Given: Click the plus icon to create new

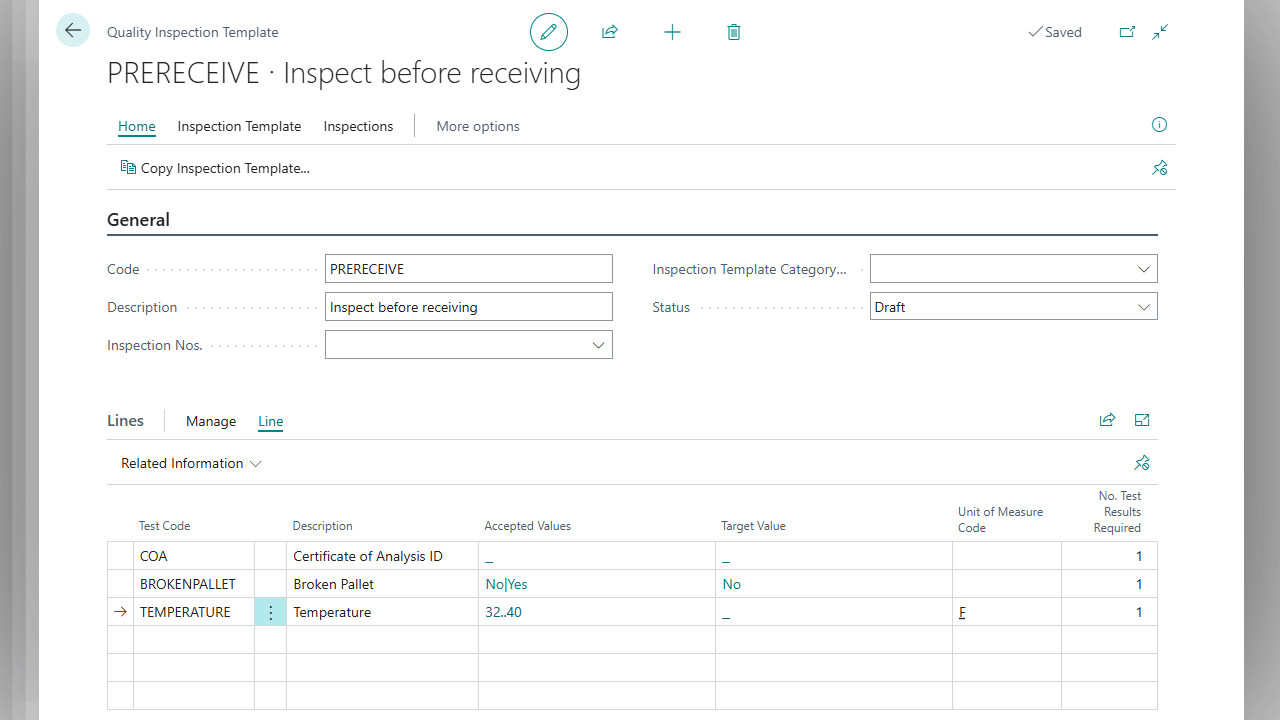Looking at the screenshot, I should (x=672, y=32).
